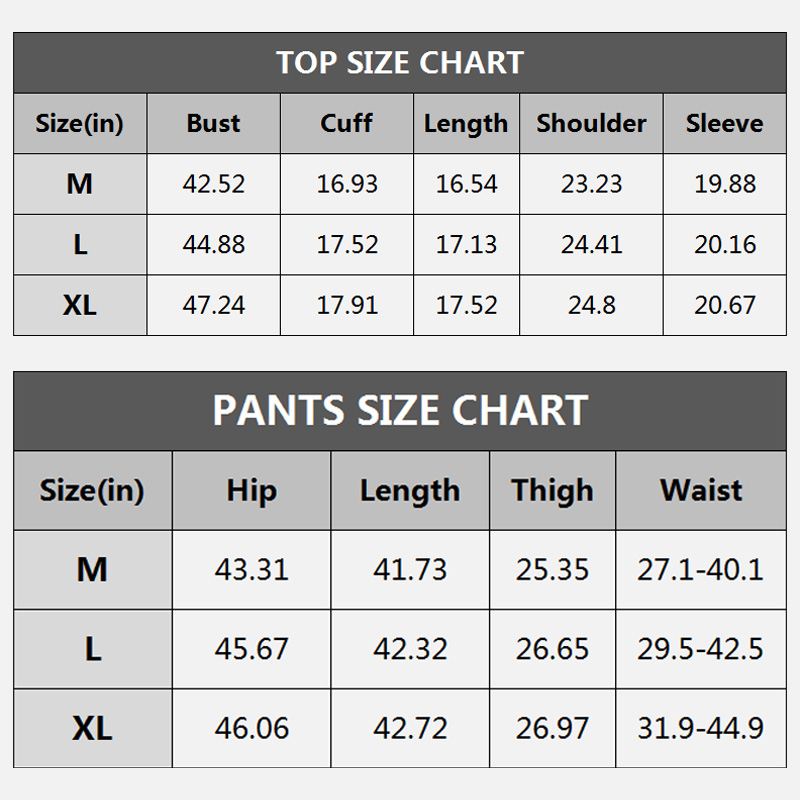Click the waist range 27.1-40.1

[x=700, y=570]
